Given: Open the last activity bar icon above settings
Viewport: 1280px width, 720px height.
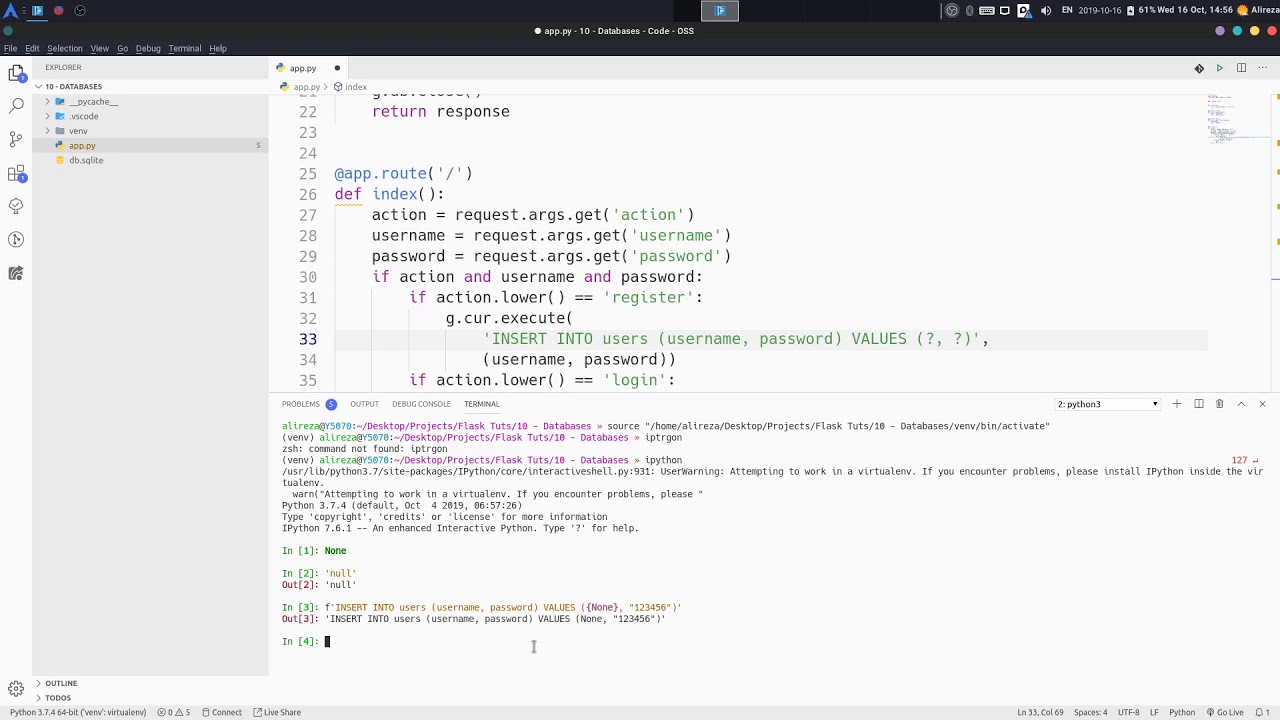Looking at the screenshot, I should (16, 273).
